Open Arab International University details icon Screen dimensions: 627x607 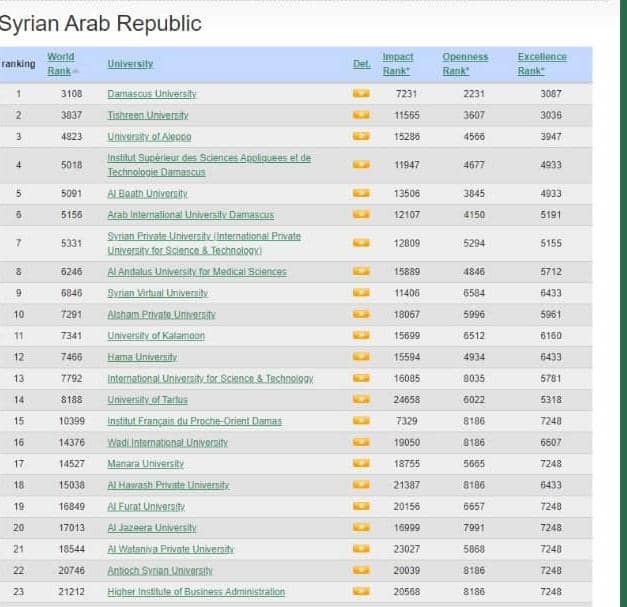pyautogui.click(x=361, y=215)
